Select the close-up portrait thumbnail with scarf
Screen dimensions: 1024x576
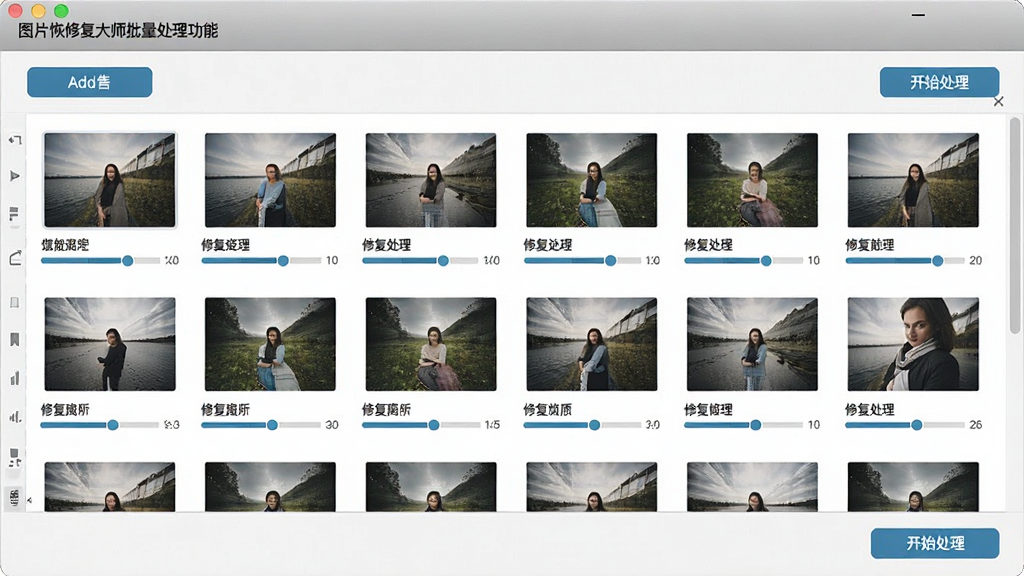point(913,344)
